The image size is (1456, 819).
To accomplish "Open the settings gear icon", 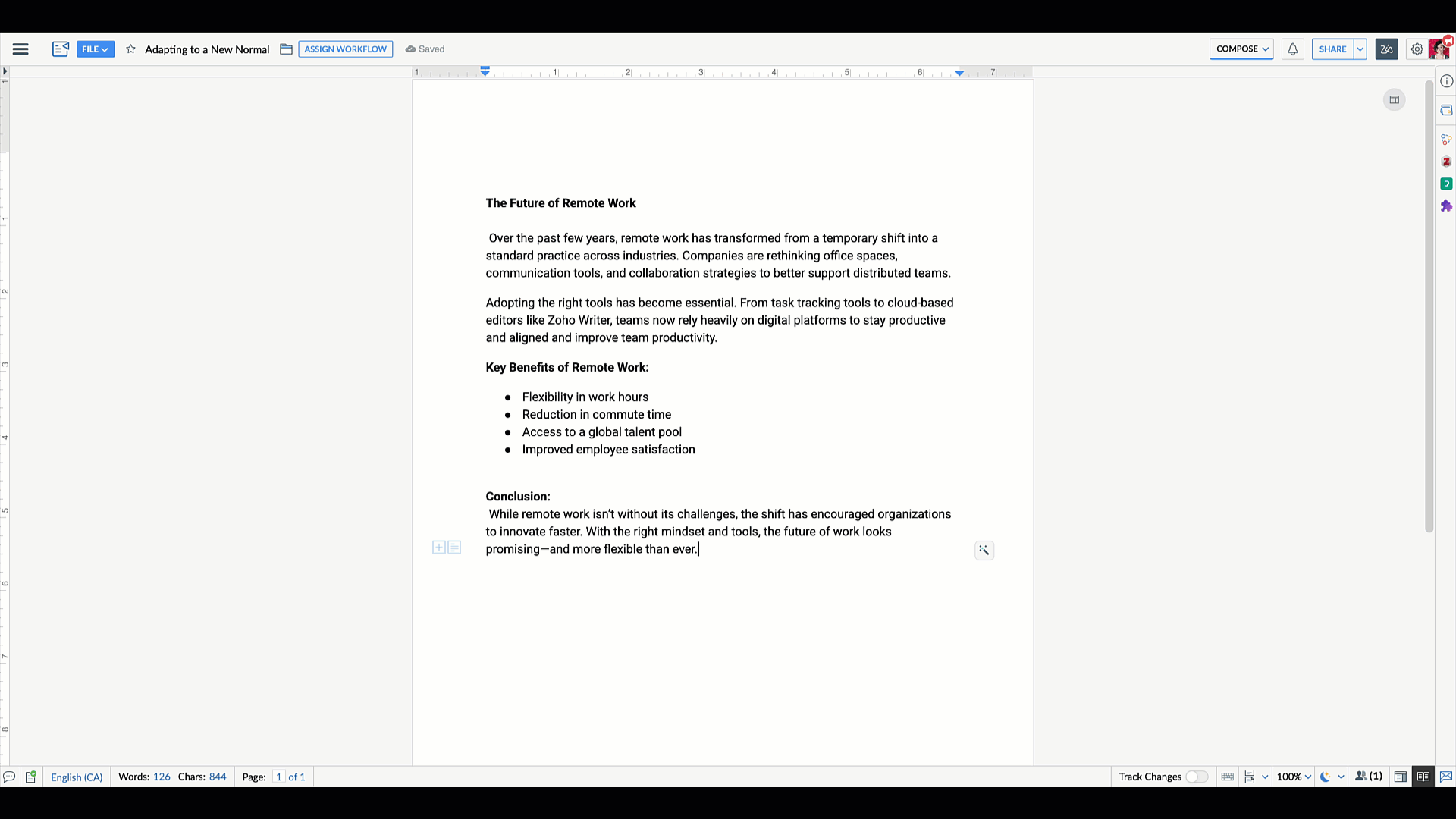I will click(x=1417, y=49).
